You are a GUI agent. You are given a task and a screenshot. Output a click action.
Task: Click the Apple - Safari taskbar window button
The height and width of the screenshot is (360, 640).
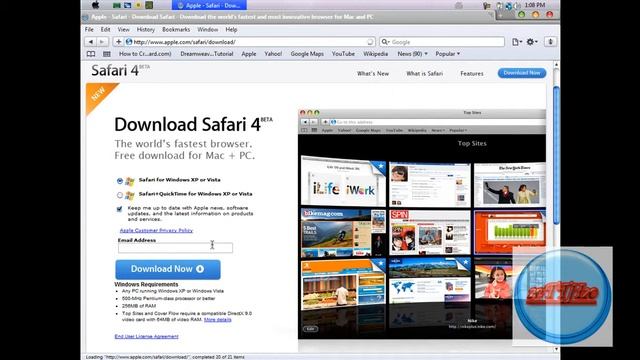209,5
